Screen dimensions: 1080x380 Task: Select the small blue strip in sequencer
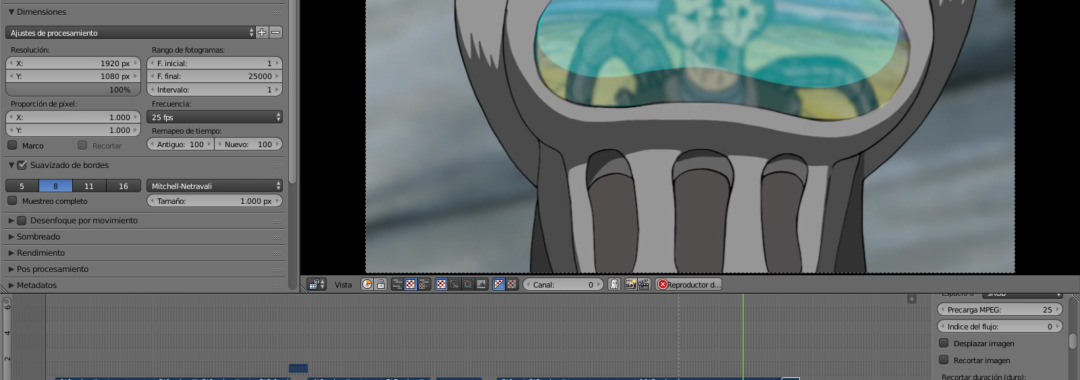click(298, 368)
